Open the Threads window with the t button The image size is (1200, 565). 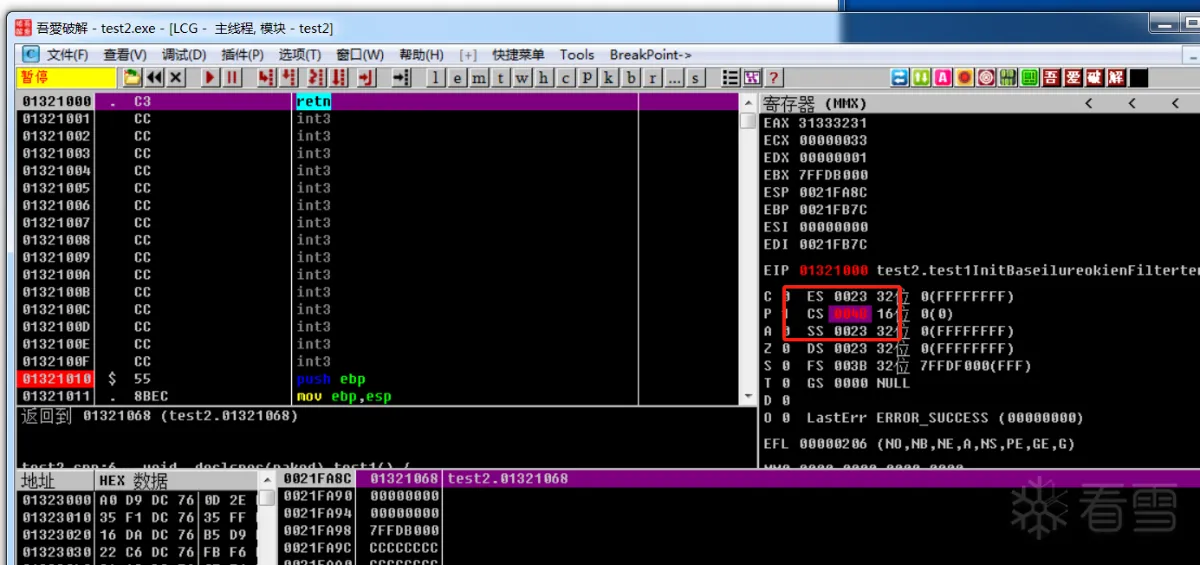point(500,77)
